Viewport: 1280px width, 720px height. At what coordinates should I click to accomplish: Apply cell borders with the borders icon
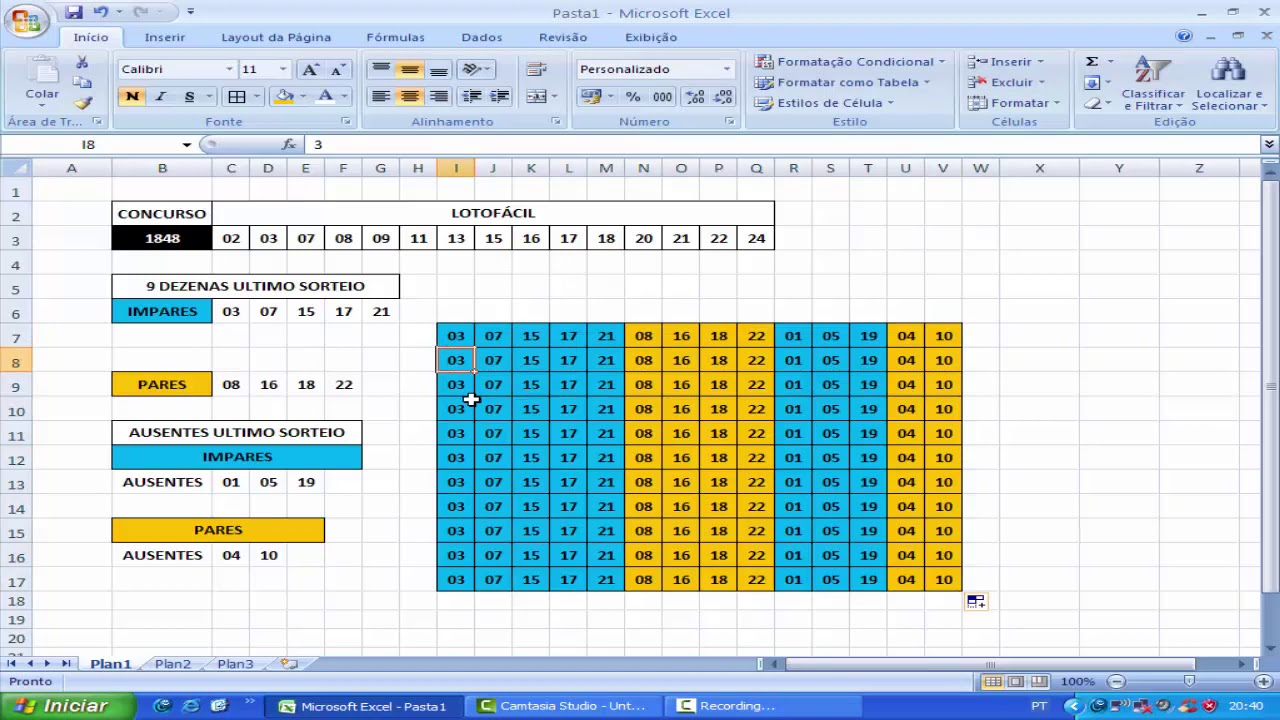(237, 97)
